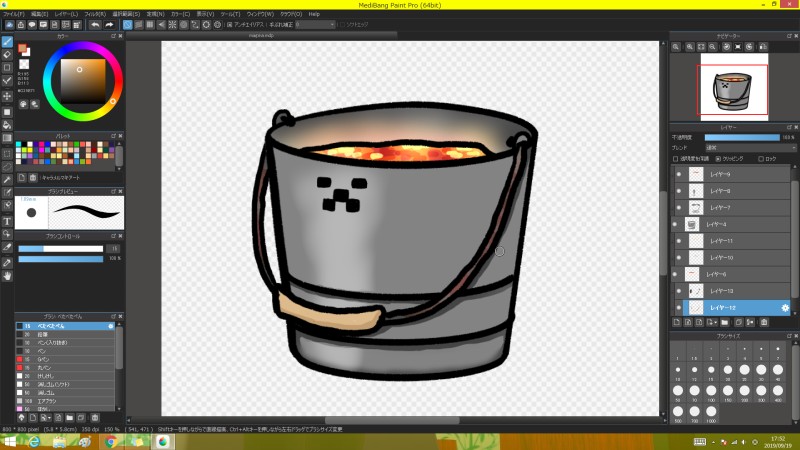
Task: Hide レイヤー9 visibility dot
Action: click(x=679, y=174)
